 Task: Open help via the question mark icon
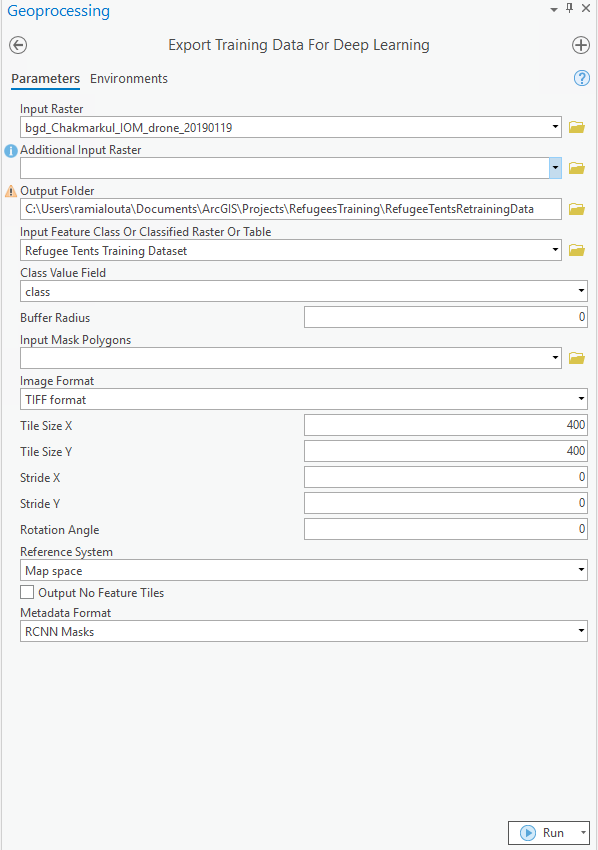[x=581, y=78]
